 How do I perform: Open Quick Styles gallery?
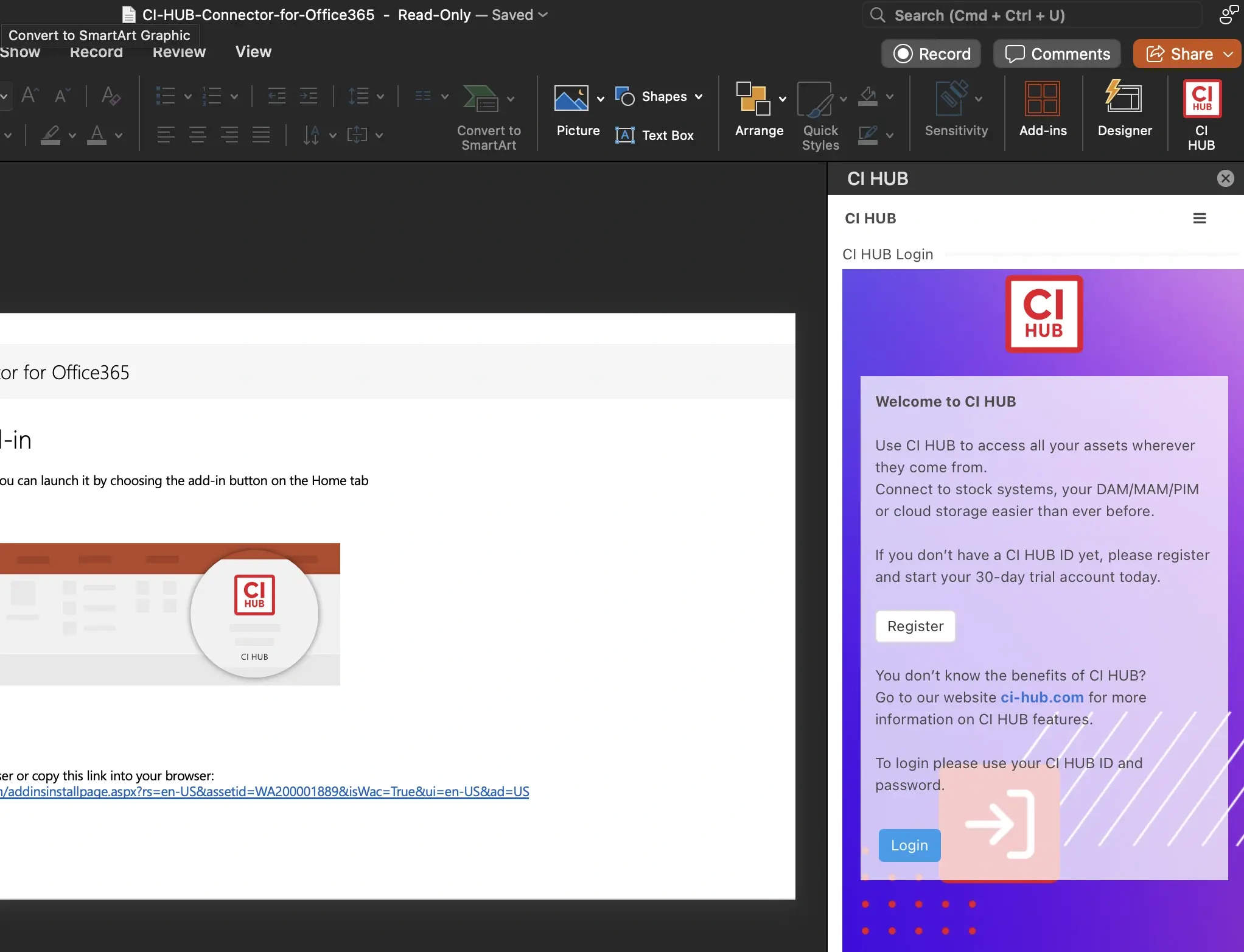820,116
